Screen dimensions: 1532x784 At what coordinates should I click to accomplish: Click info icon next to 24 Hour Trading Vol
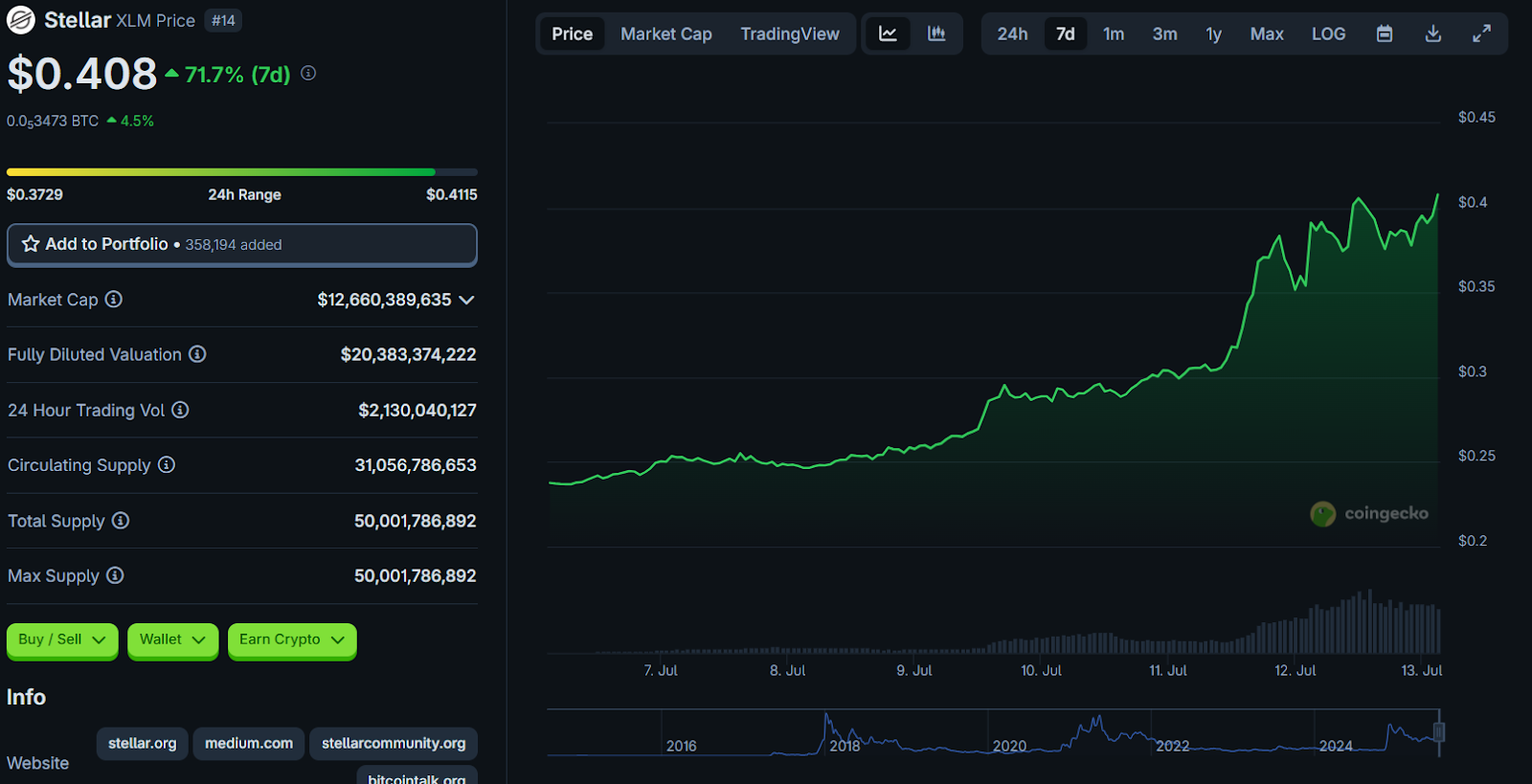[180, 410]
